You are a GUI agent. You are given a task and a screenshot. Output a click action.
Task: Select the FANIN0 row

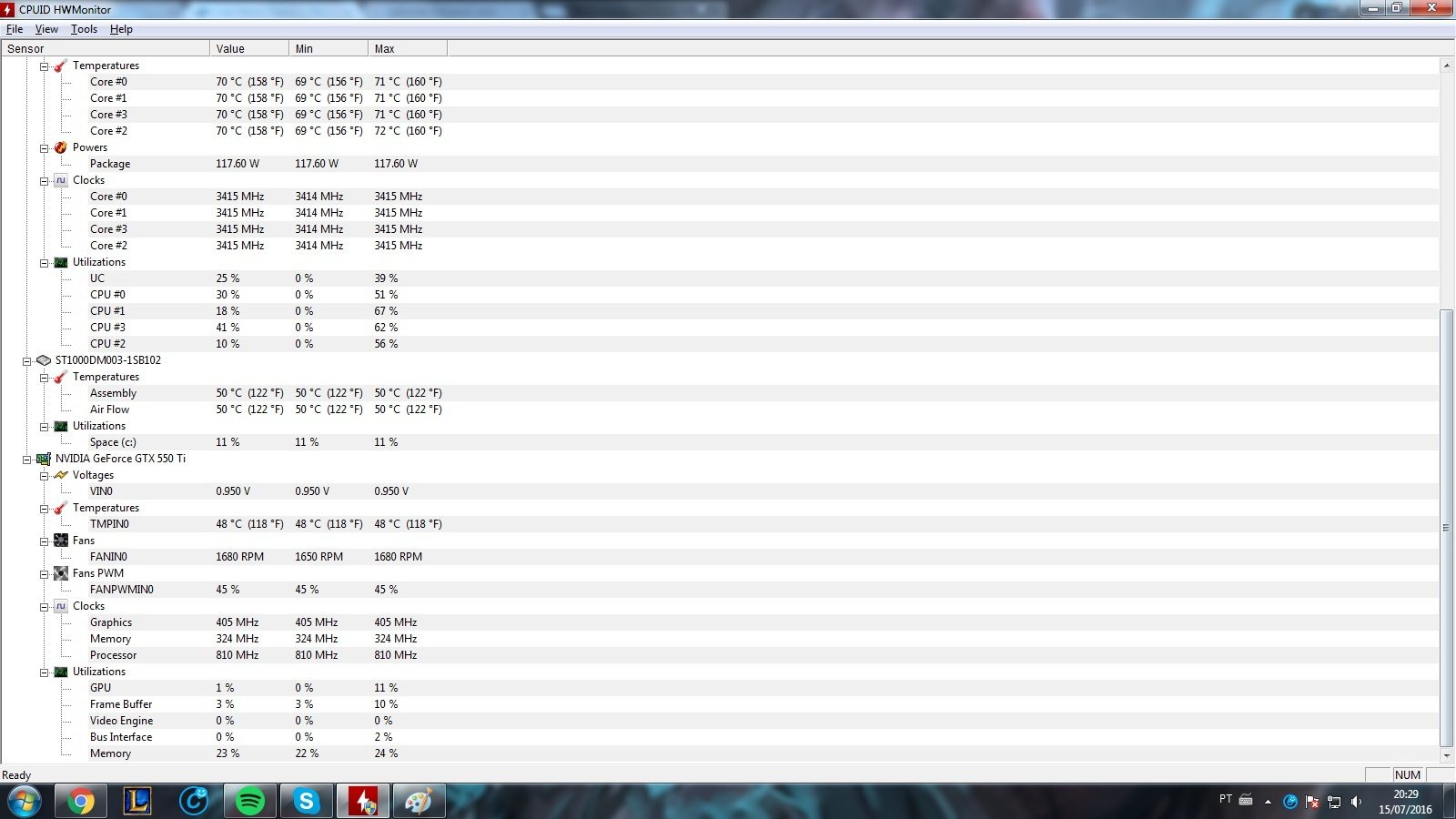tap(719, 557)
